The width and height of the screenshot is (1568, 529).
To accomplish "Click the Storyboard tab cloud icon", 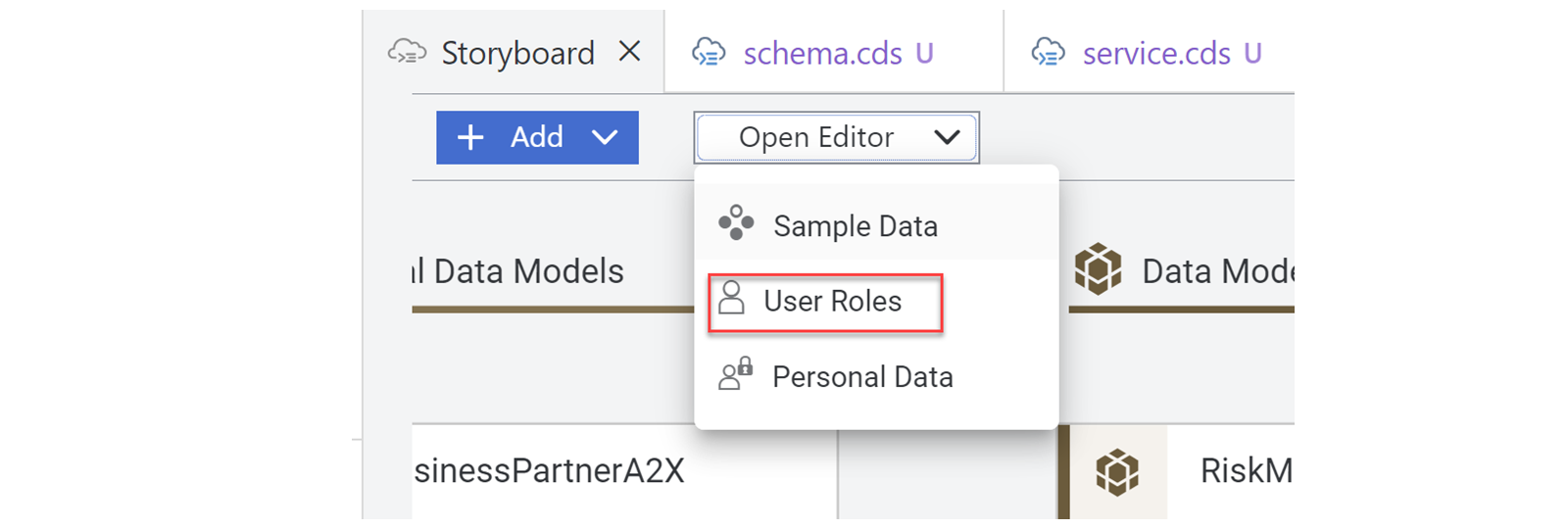I will 407,52.
